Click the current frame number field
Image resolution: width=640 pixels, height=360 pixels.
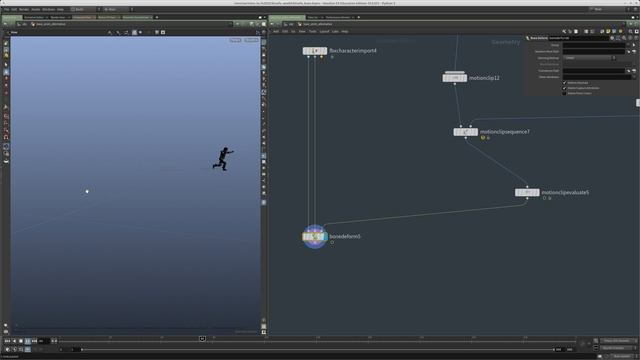coord(44,341)
